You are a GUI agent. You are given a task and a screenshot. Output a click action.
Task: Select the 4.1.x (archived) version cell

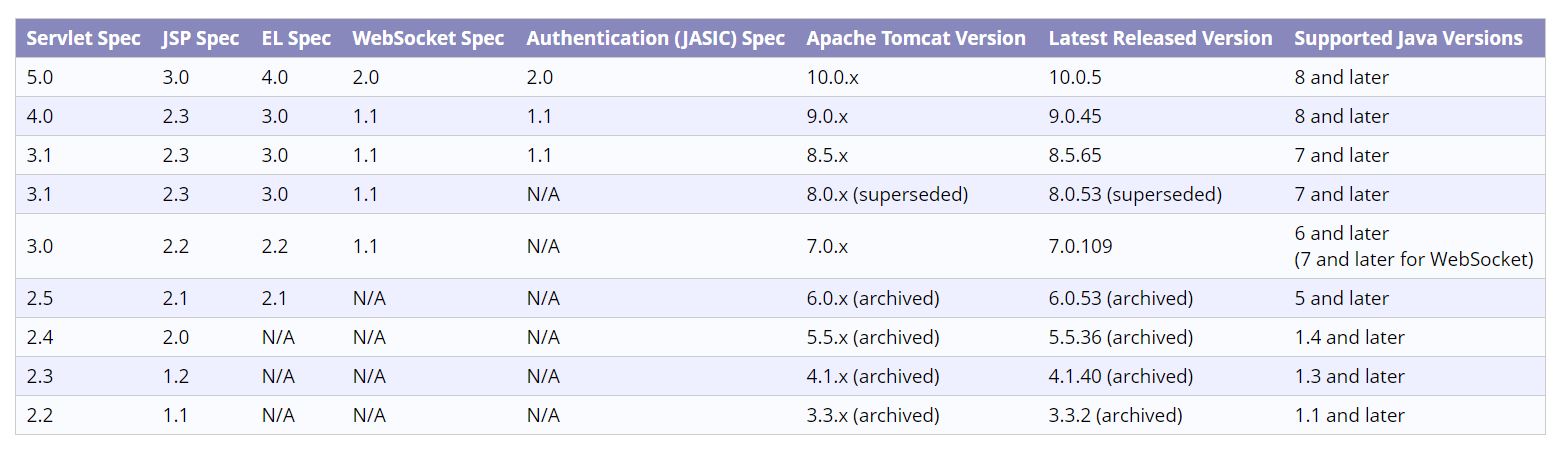point(873,376)
